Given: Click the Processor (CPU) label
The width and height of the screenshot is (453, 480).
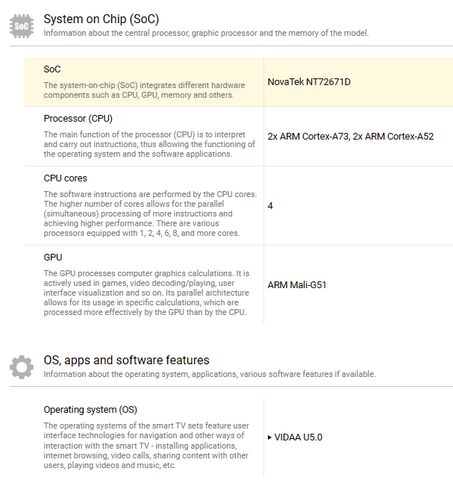Looking at the screenshot, I should [x=78, y=119].
